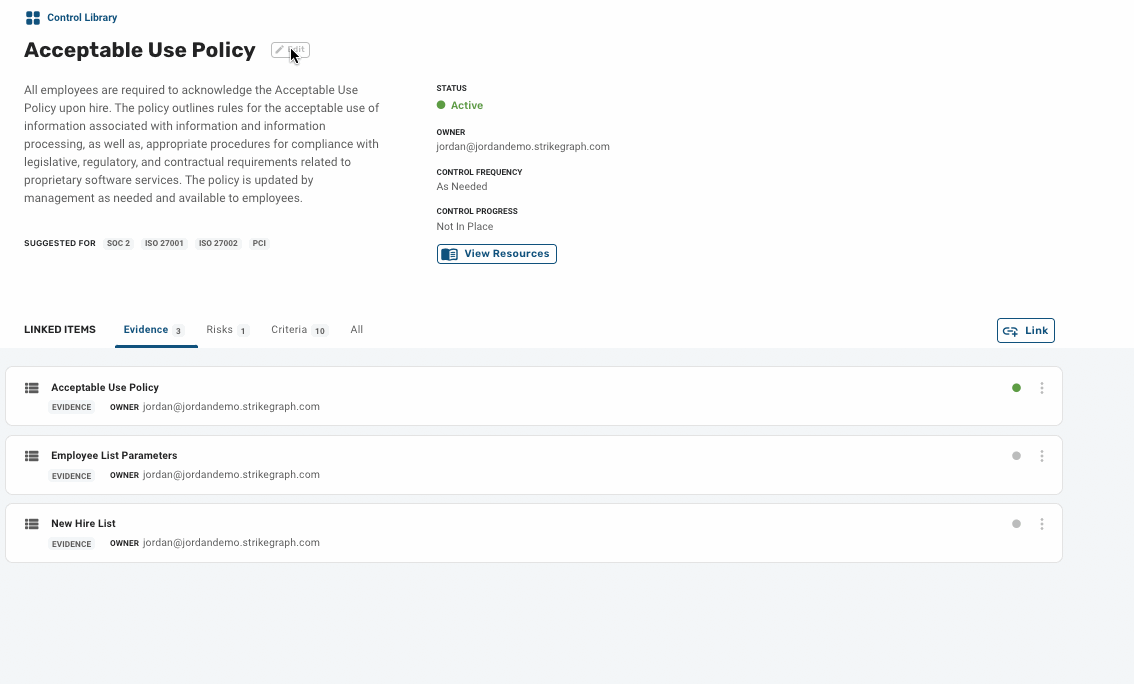Screen dimensions: 1134x684
Task: Click list icon on Employee List Parameters row
Action: (x=32, y=456)
